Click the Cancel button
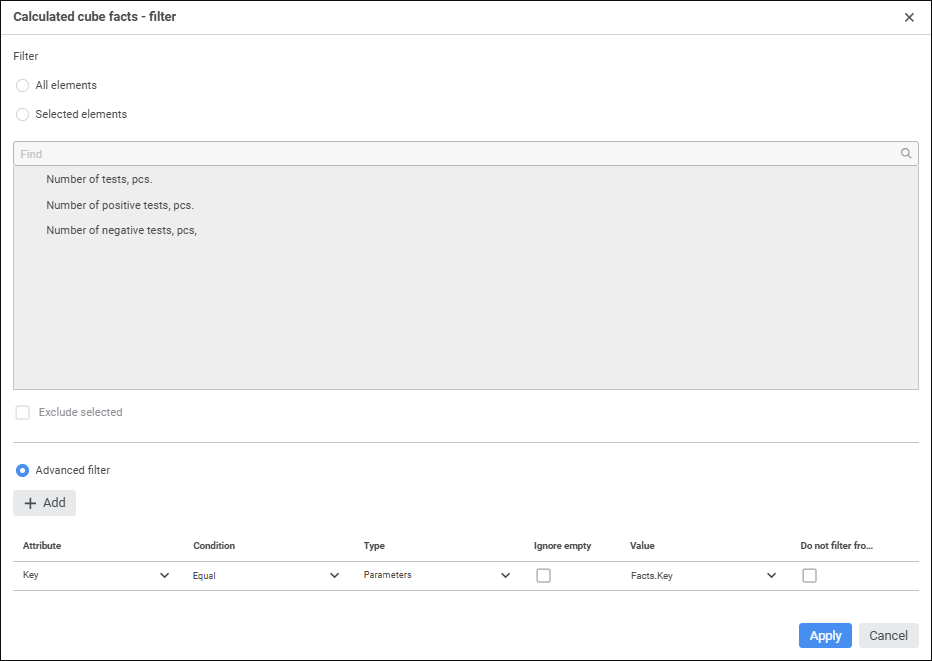 click(888, 636)
